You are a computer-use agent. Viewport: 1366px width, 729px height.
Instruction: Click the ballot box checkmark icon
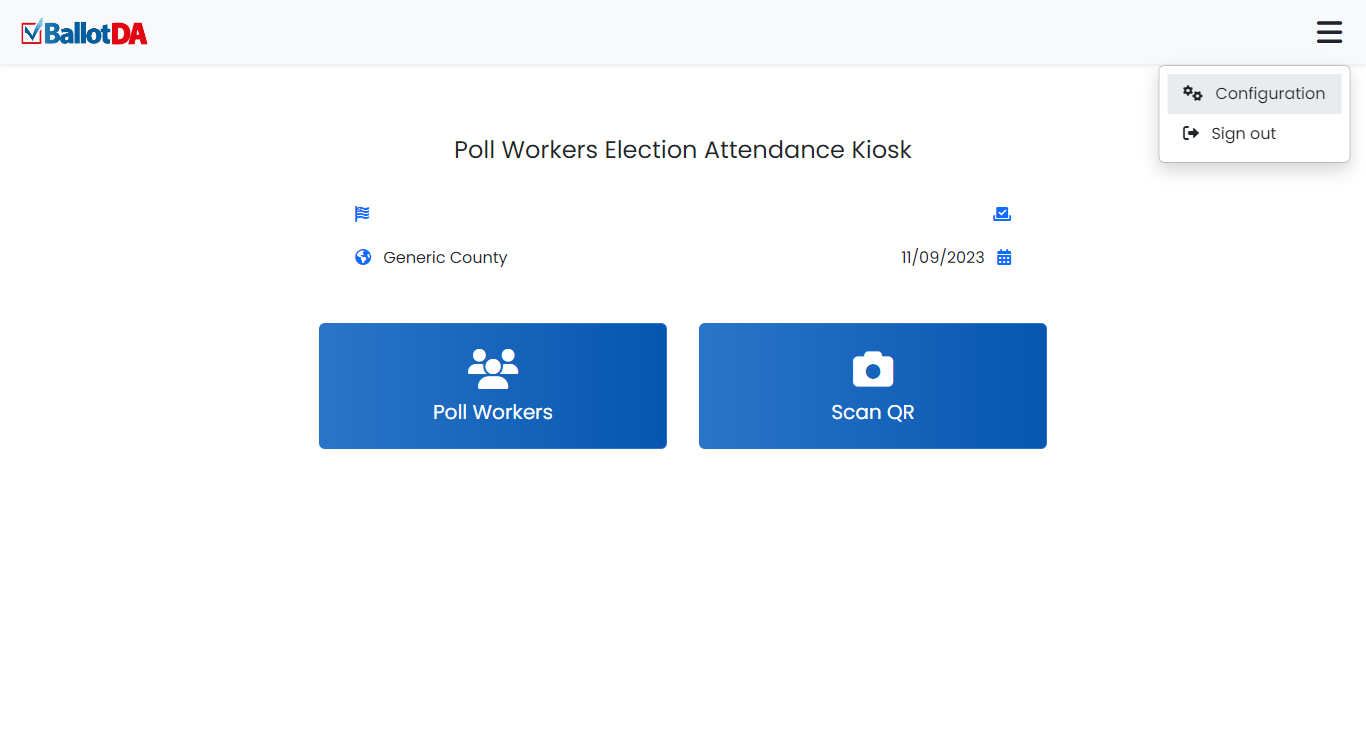tap(1002, 214)
